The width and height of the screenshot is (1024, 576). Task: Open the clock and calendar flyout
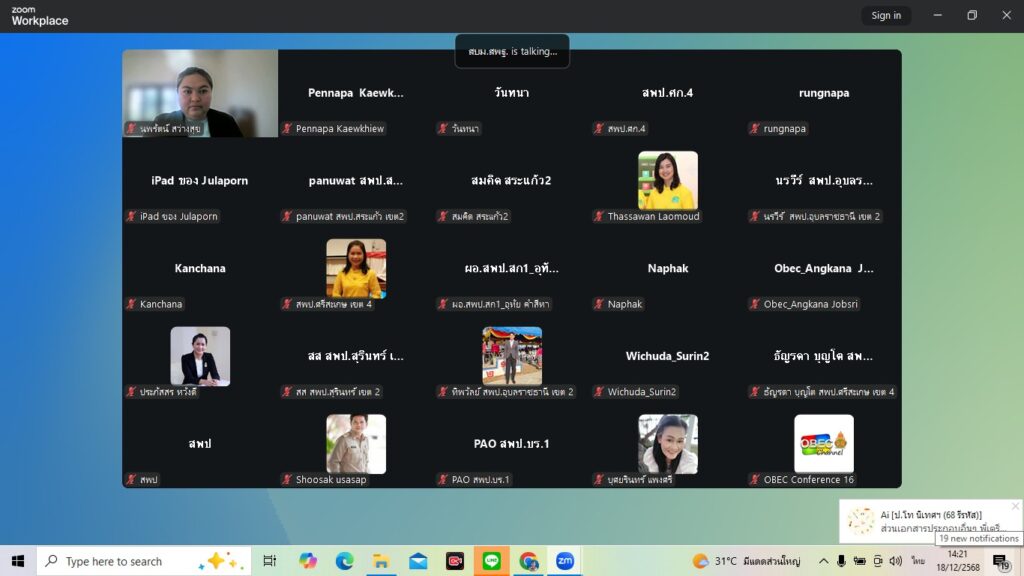(957, 561)
